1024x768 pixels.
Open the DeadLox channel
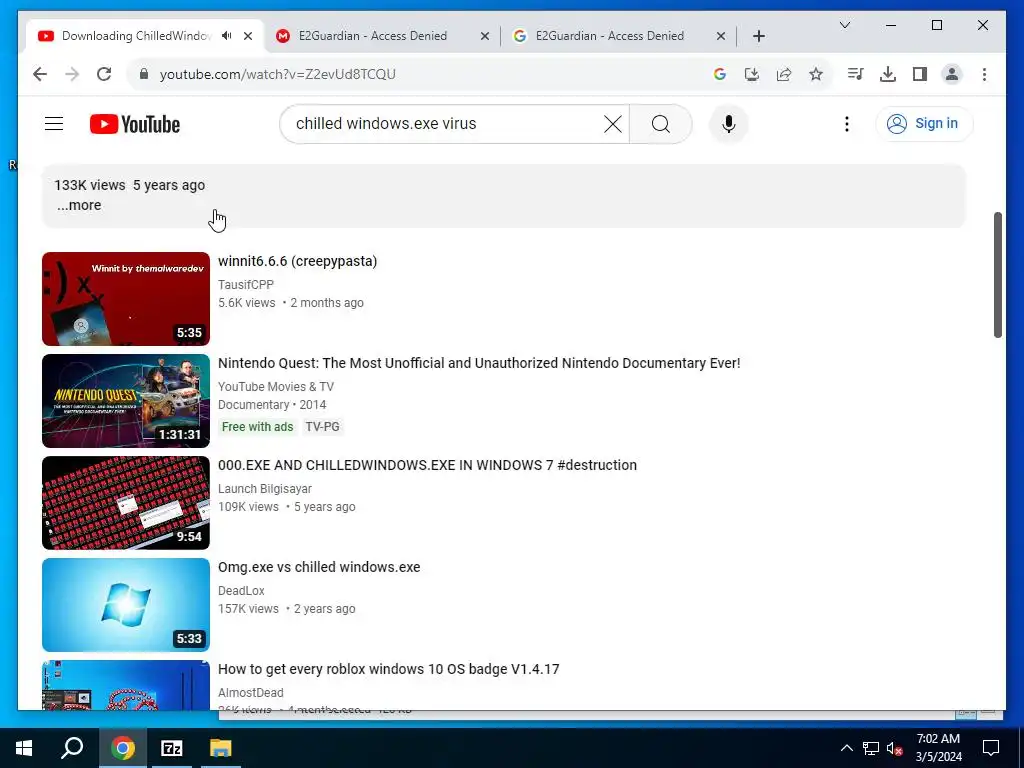241,590
